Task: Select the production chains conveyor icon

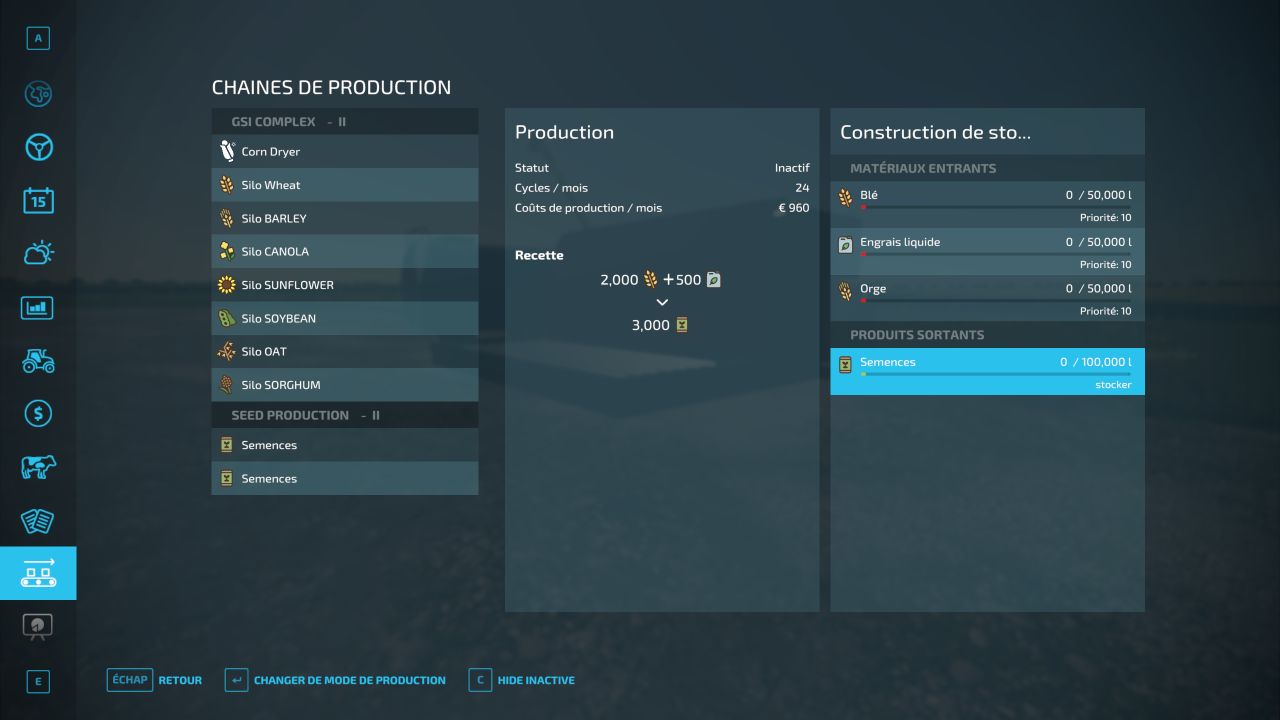Action: pos(38,573)
